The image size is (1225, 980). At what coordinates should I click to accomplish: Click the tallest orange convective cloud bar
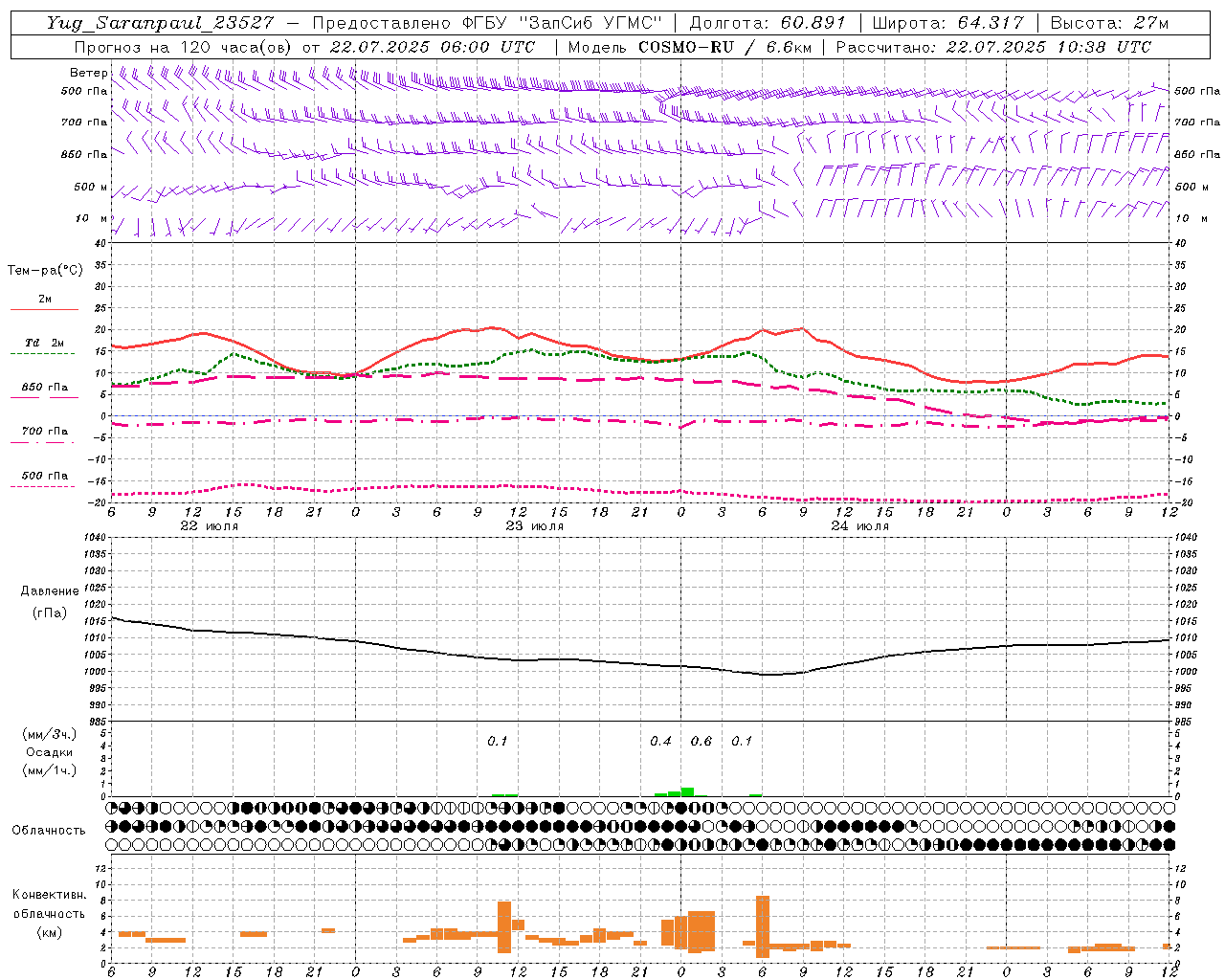pyautogui.click(x=763, y=926)
